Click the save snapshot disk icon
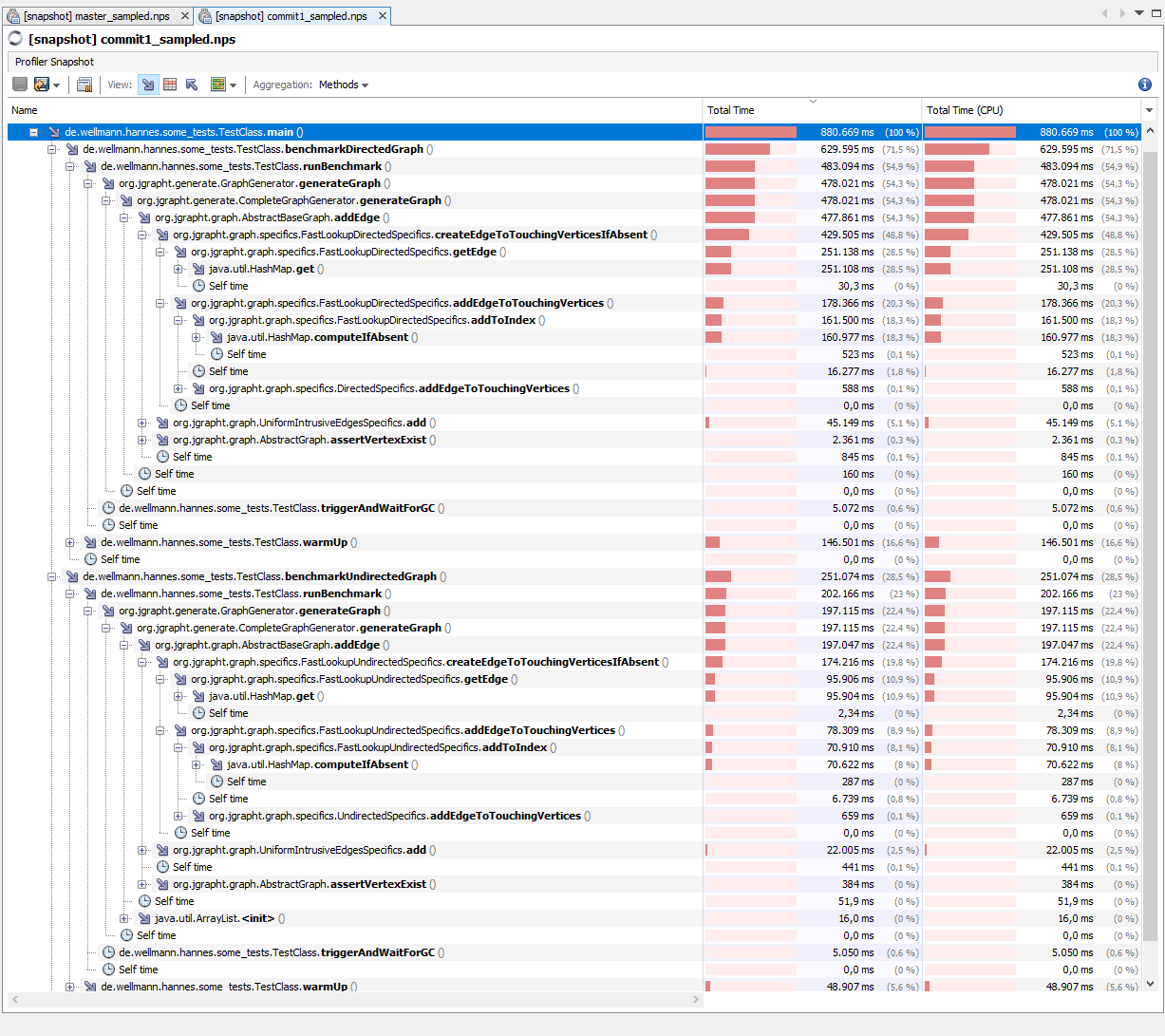1165x1036 pixels. [x=20, y=85]
